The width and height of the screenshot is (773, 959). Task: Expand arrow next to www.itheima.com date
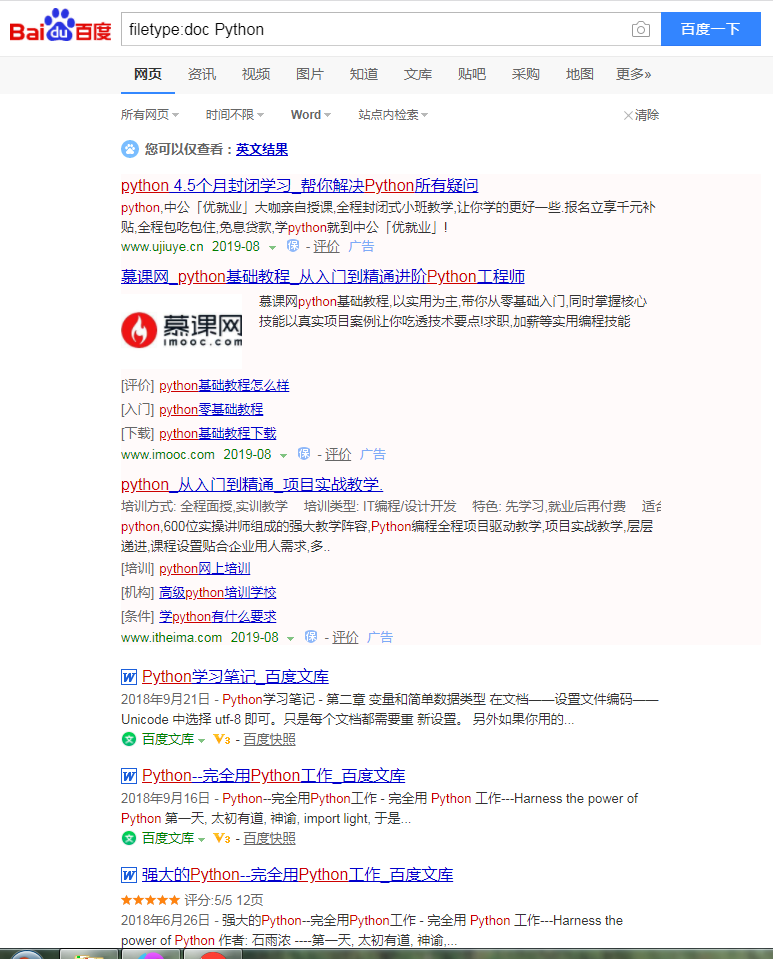[290, 639]
